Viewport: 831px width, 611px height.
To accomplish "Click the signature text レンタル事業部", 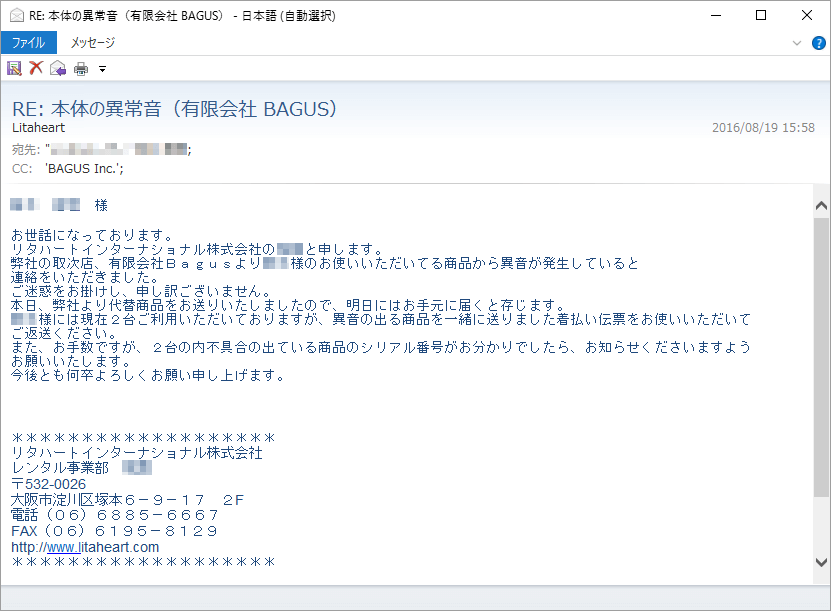I will click(x=60, y=467).
